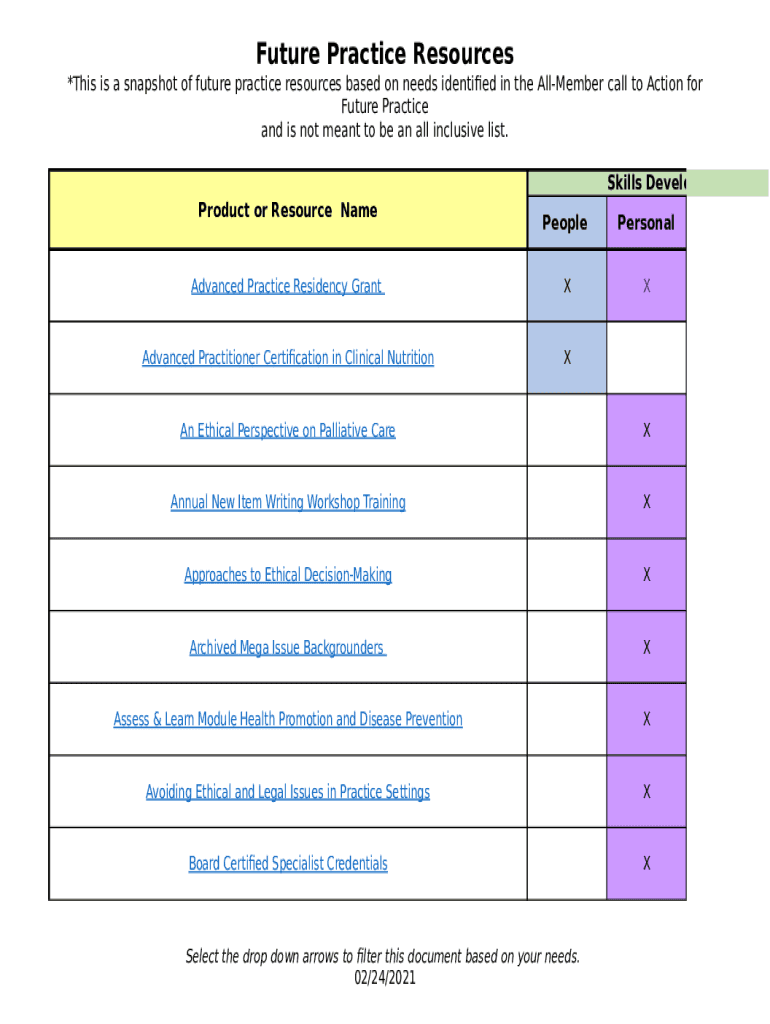
Task: Click the Personal column header
Action: tap(646, 223)
